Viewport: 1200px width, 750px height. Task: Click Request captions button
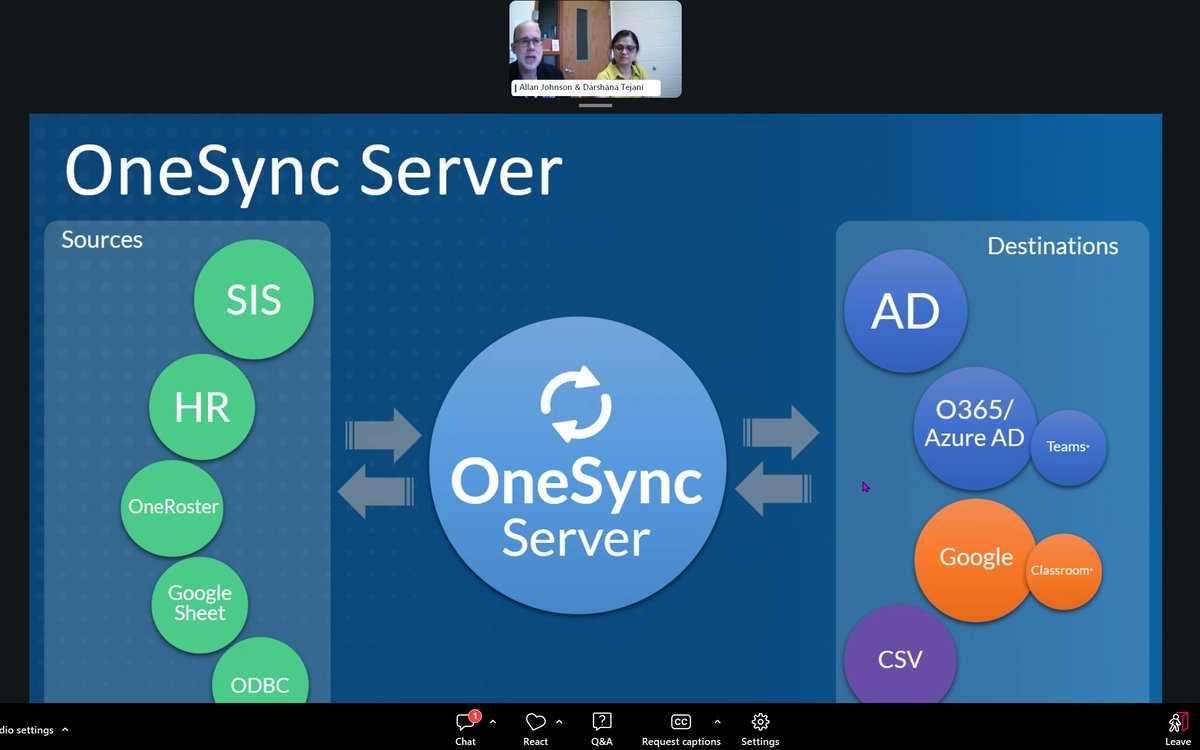click(681, 728)
